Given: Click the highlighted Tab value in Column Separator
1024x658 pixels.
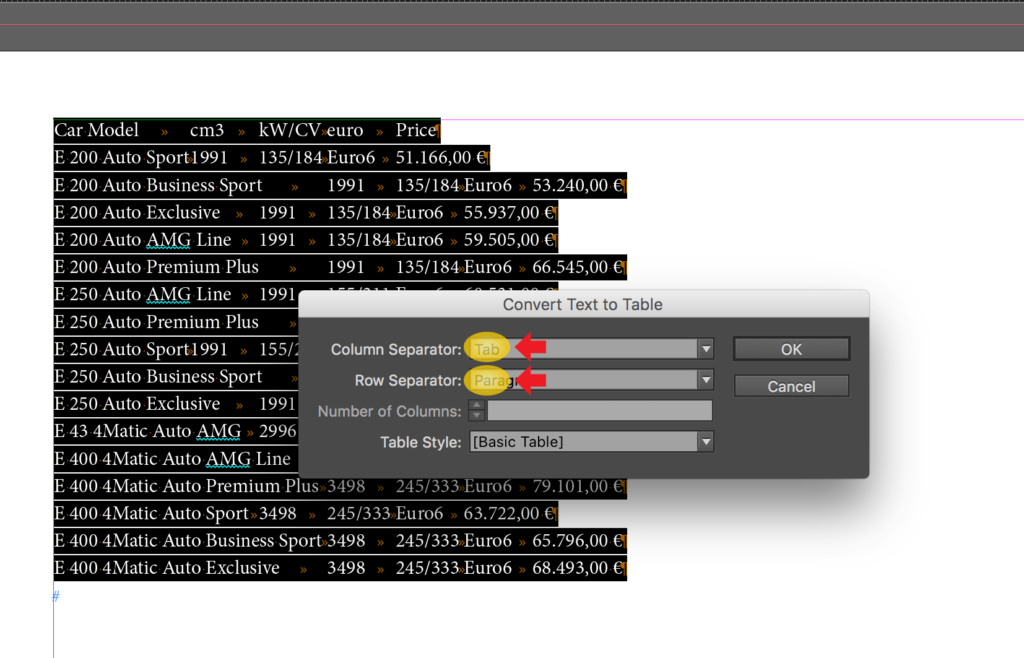Looking at the screenshot, I should (486, 348).
